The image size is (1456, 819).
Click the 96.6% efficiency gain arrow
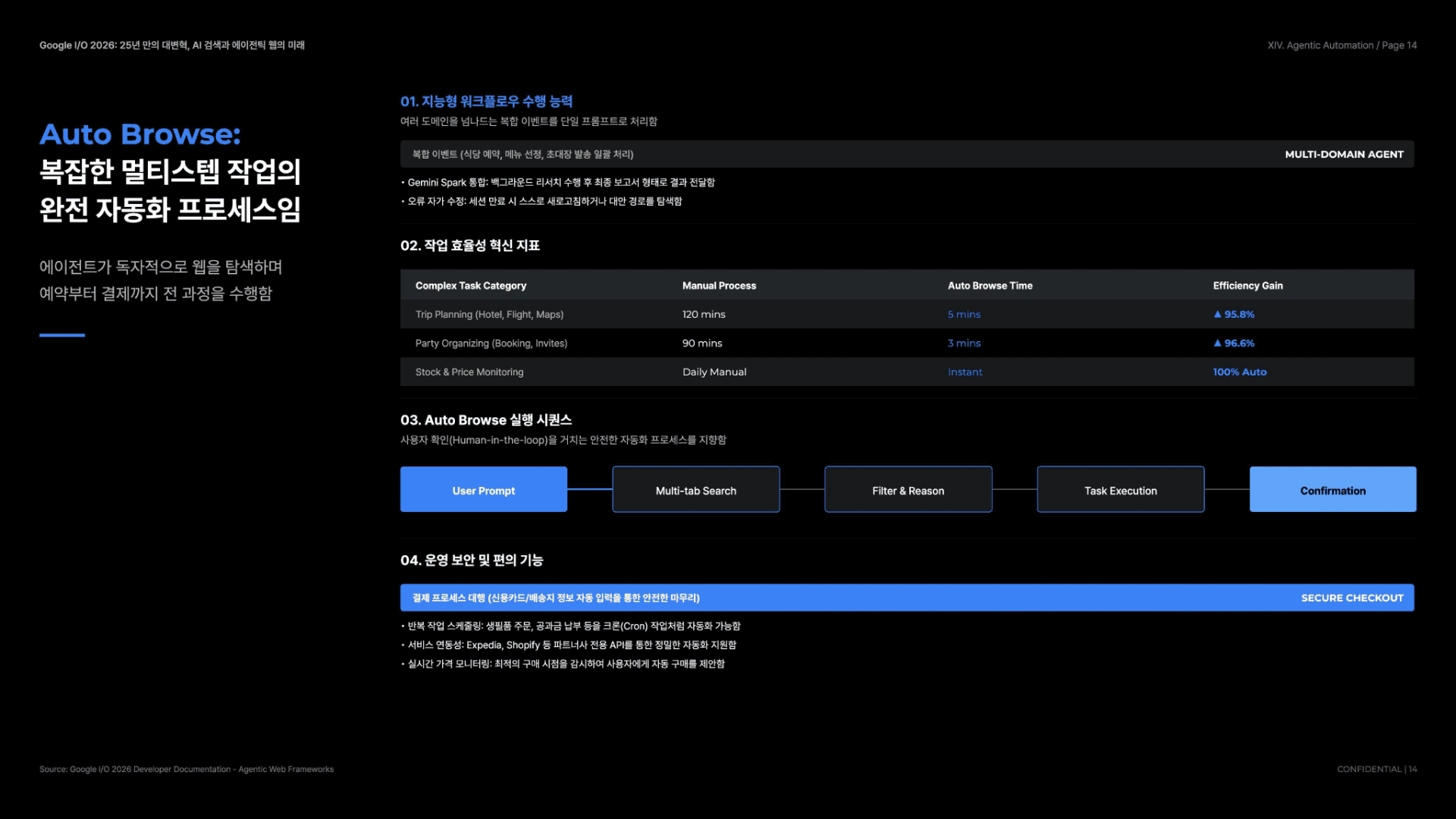click(1218, 343)
